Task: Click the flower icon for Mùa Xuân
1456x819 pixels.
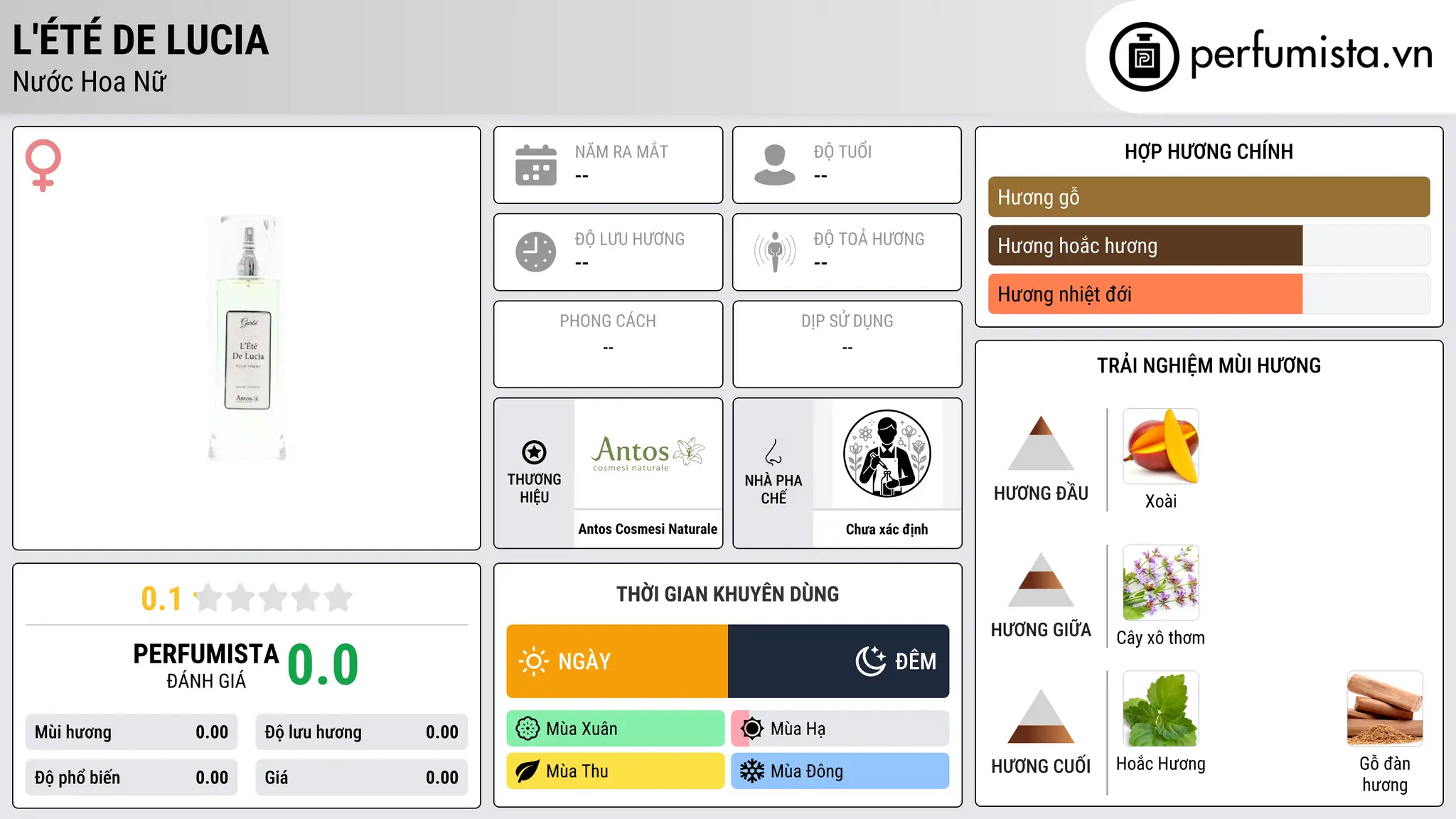Action: point(528,729)
